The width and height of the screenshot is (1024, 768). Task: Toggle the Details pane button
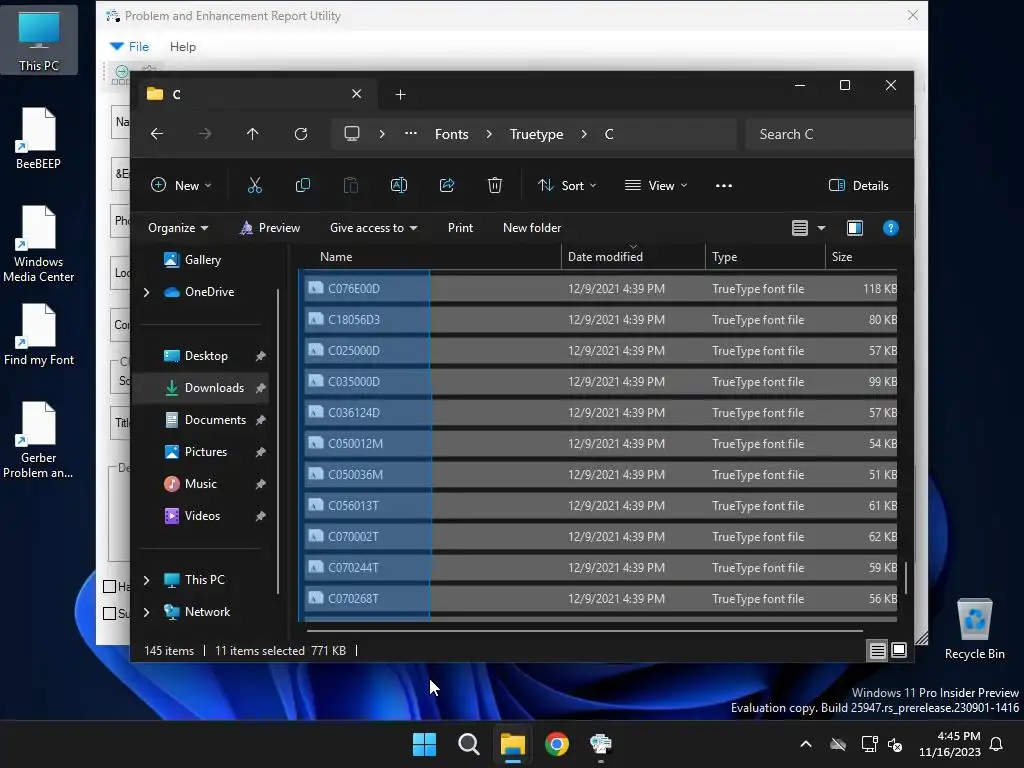tap(858, 185)
